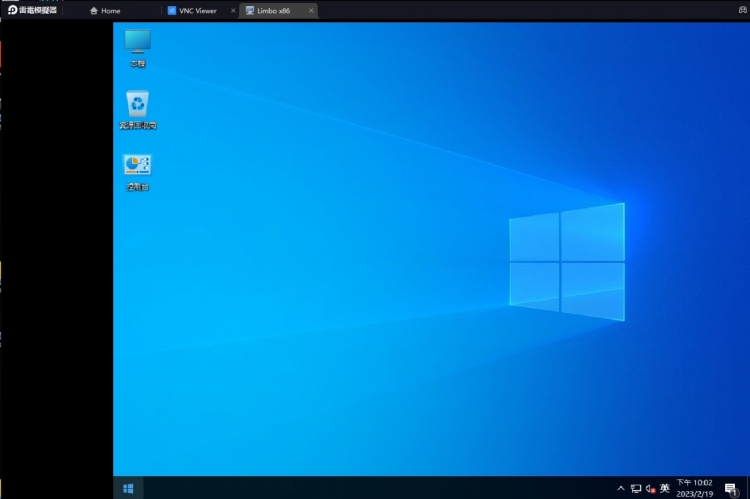Select the Recycle Bin desktop icon

pos(138,110)
